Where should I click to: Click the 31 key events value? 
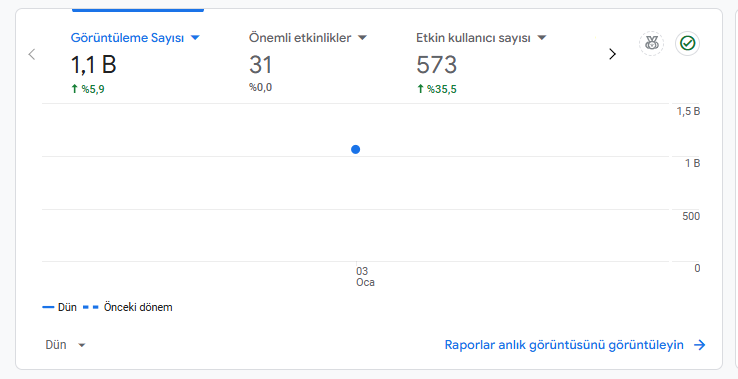coord(261,65)
